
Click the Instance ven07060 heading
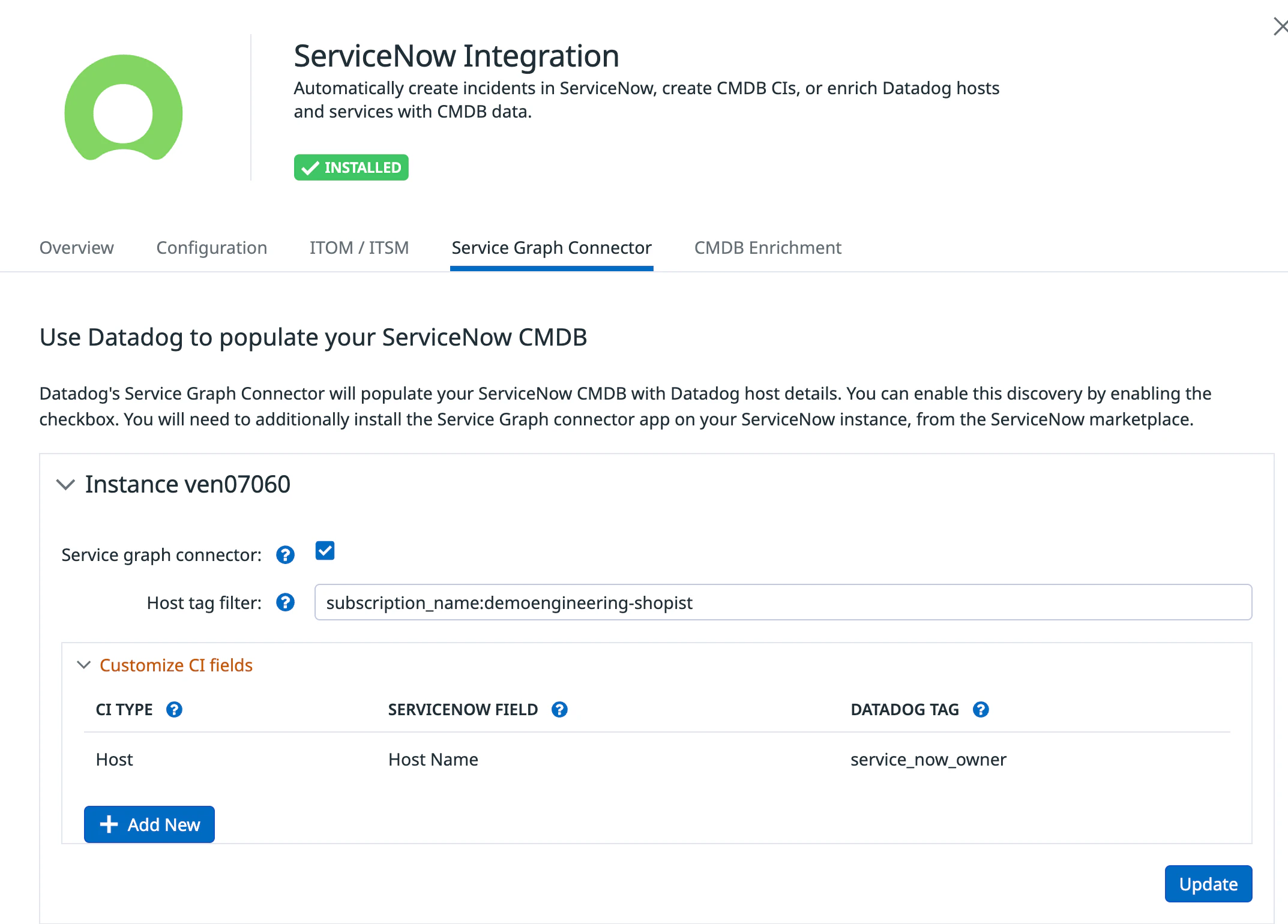pos(187,484)
